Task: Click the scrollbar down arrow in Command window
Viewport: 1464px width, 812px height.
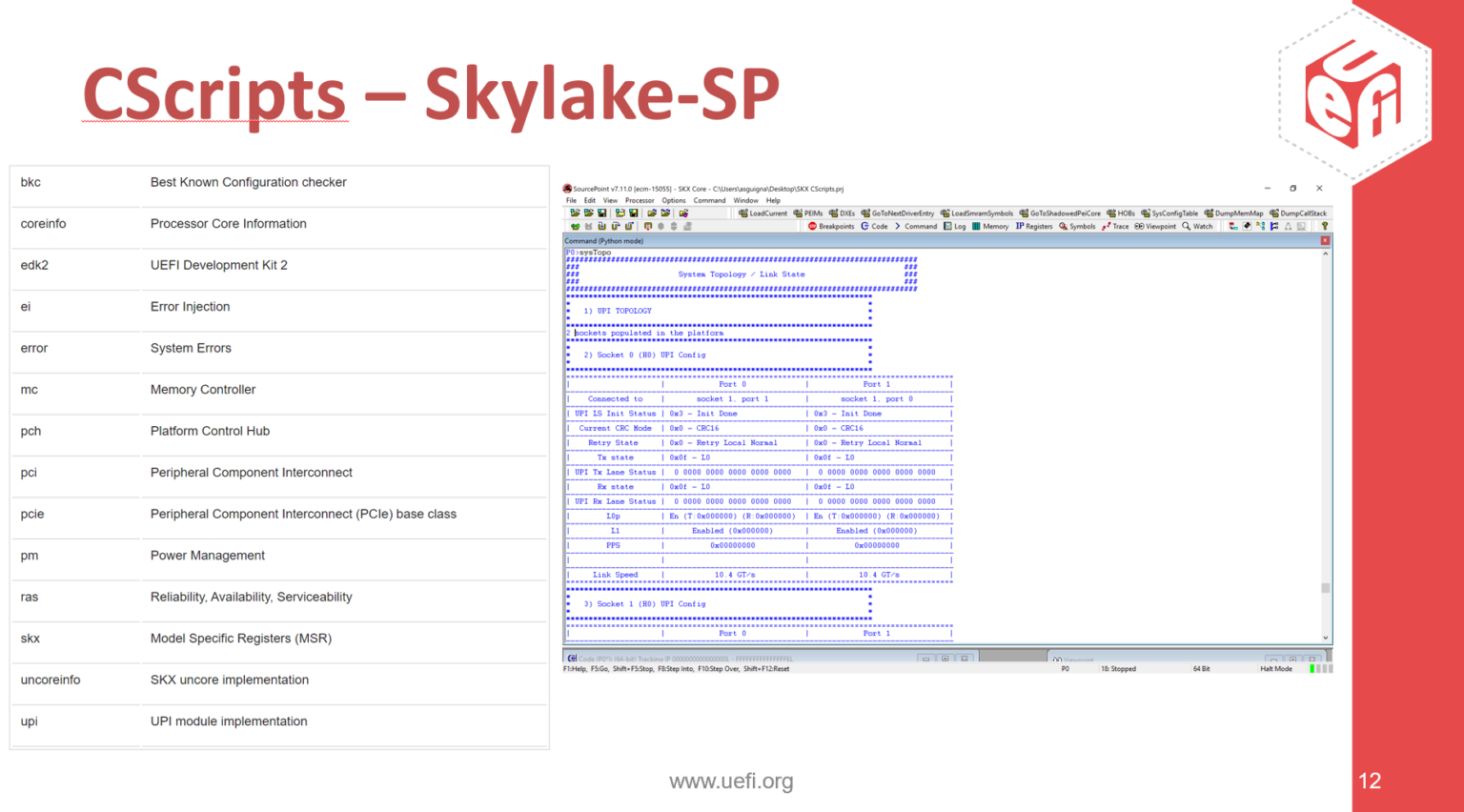Action: pyautogui.click(x=1325, y=639)
